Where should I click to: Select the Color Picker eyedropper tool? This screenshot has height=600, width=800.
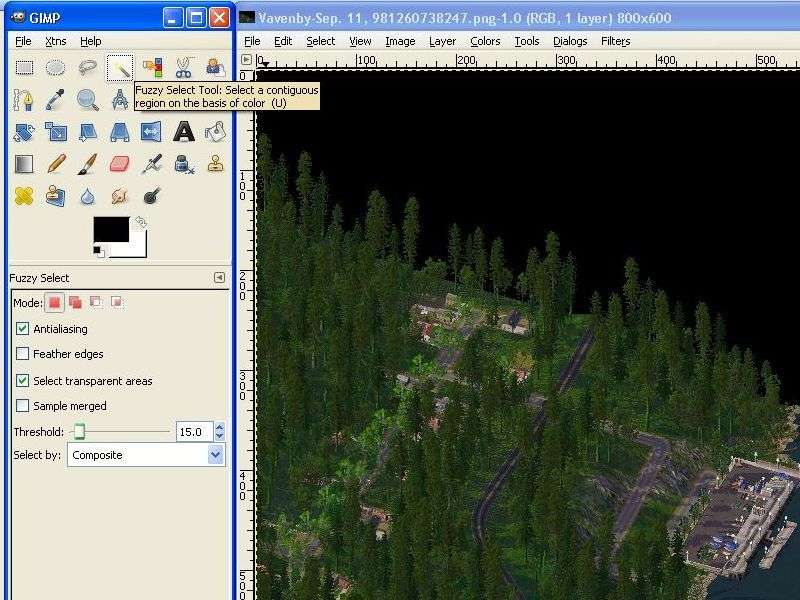[56, 99]
